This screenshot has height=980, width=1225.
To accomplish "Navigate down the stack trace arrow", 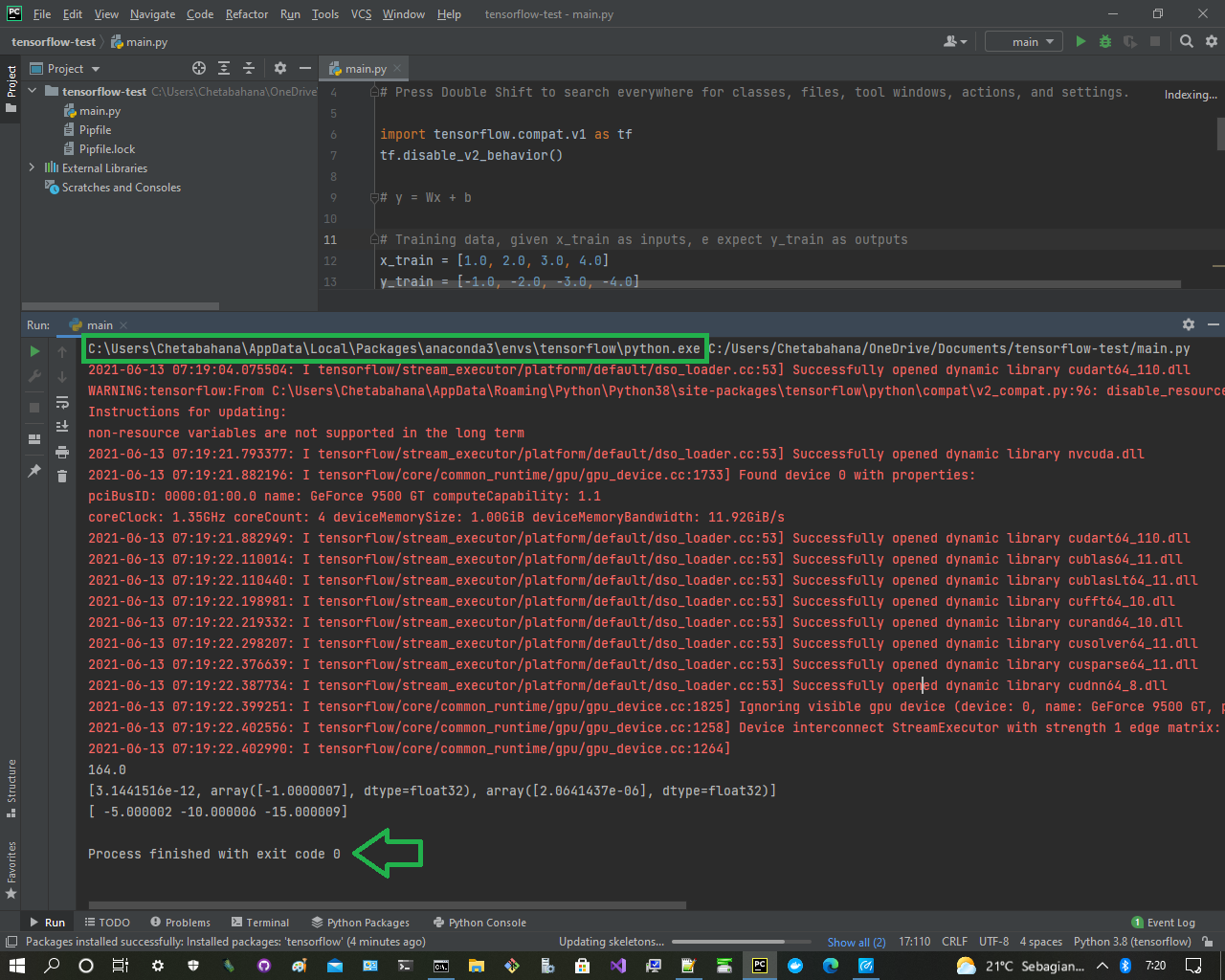I will 62,376.
